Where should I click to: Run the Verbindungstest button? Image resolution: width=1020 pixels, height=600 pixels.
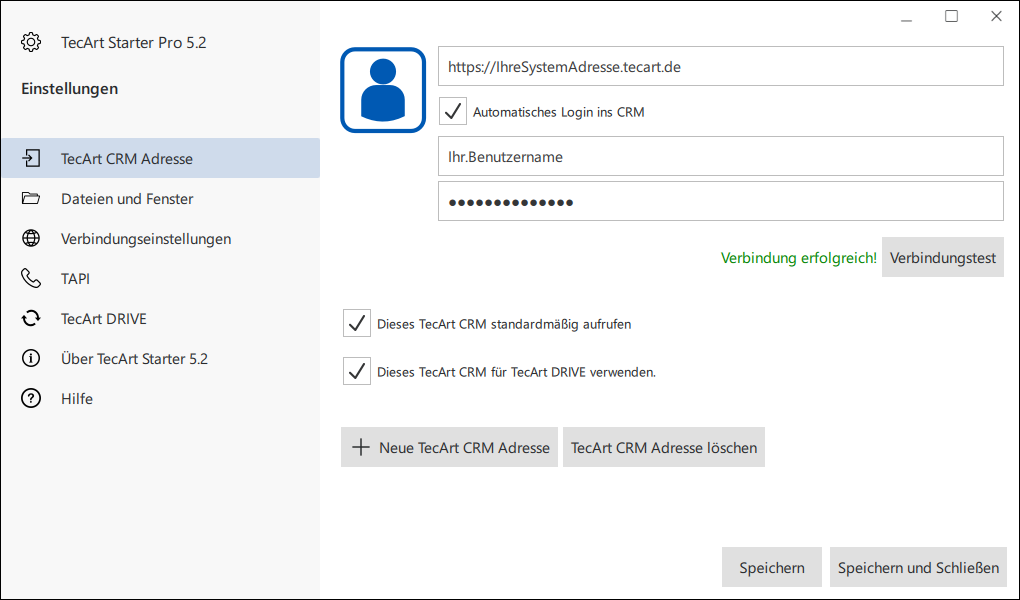tap(943, 257)
